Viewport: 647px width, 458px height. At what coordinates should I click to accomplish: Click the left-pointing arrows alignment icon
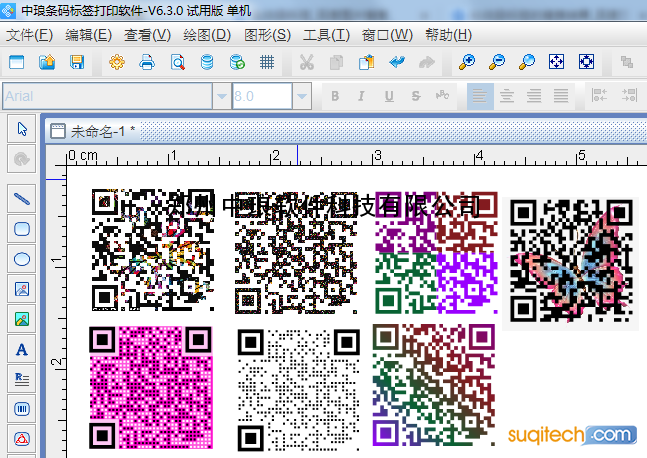(x=599, y=95)
